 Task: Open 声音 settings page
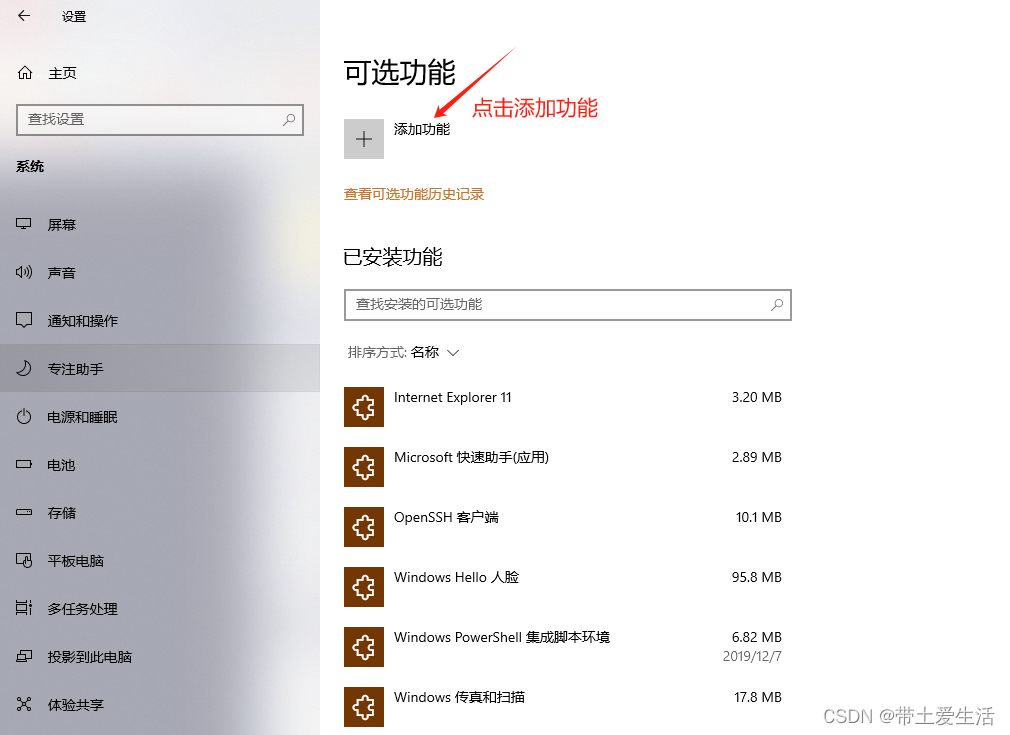160,272
